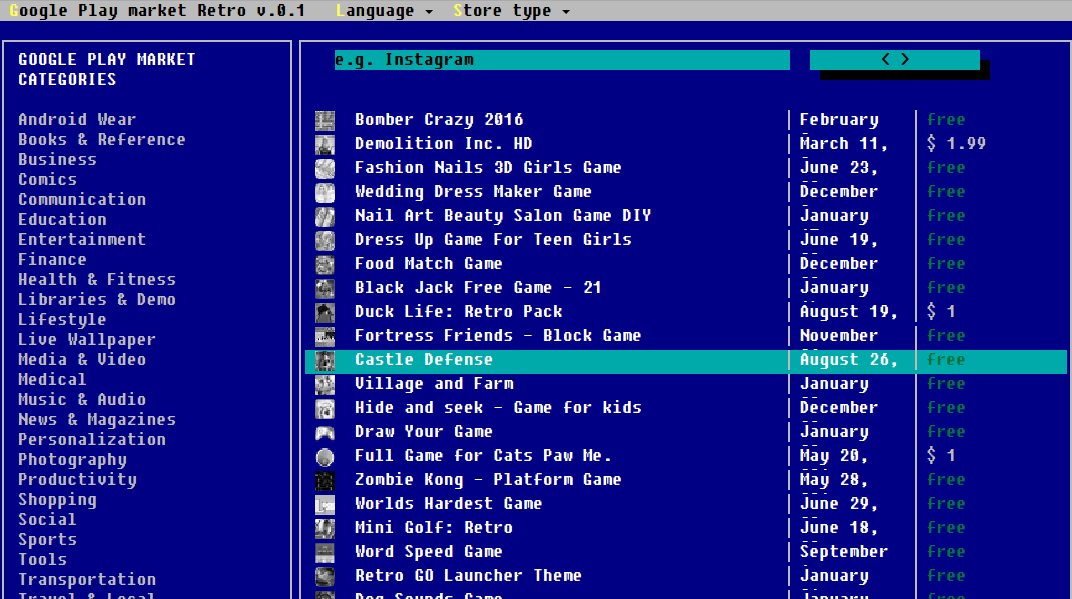
Task: Open the Store type dropdown menu
Action: click(x=511, y=11)
